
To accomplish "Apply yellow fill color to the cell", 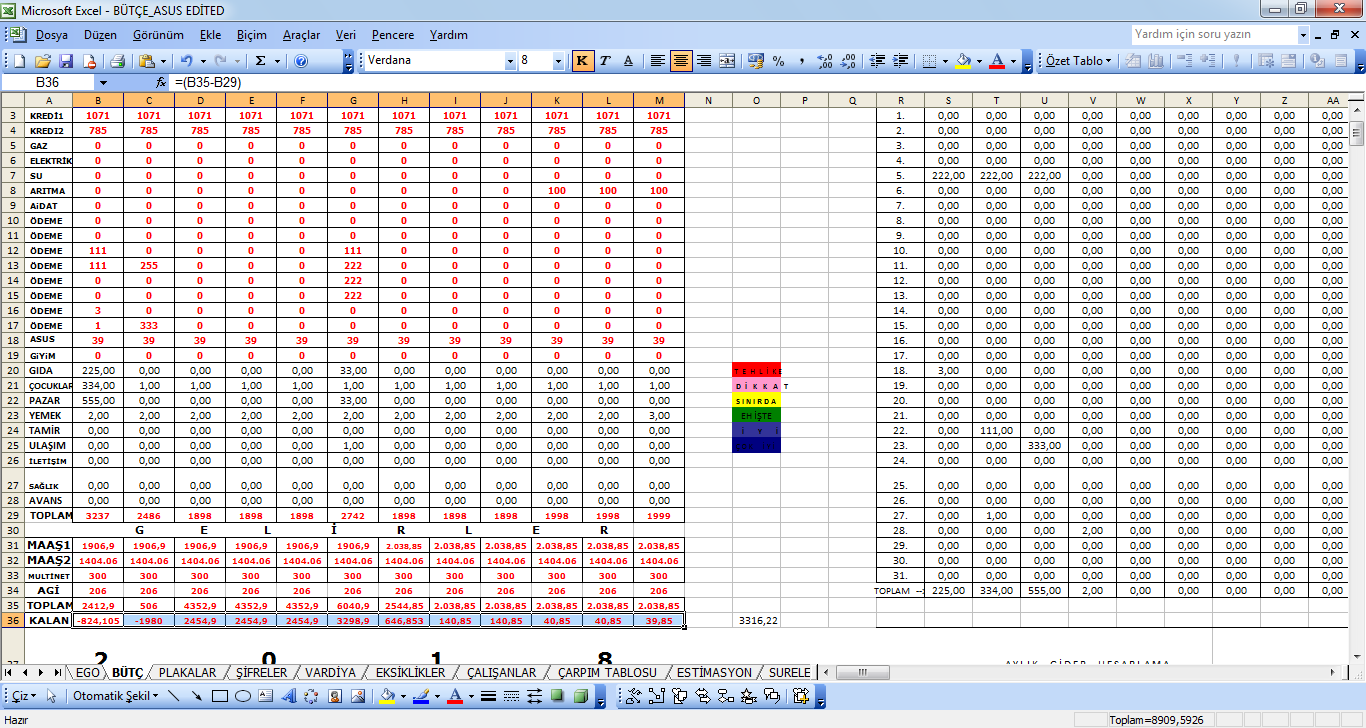I will [963, 61].
